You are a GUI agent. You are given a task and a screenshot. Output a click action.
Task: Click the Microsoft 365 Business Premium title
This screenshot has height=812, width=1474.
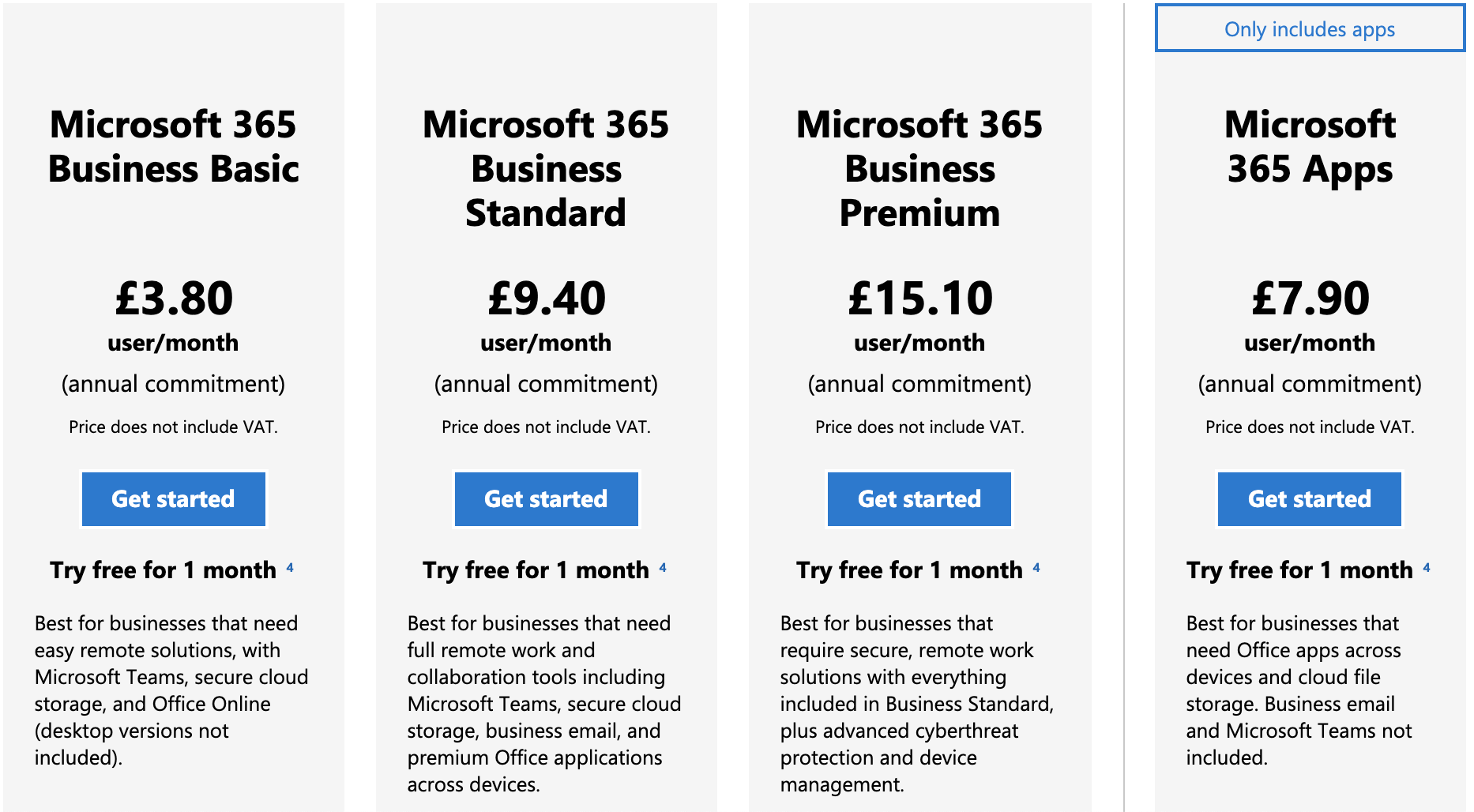(919, 168)
